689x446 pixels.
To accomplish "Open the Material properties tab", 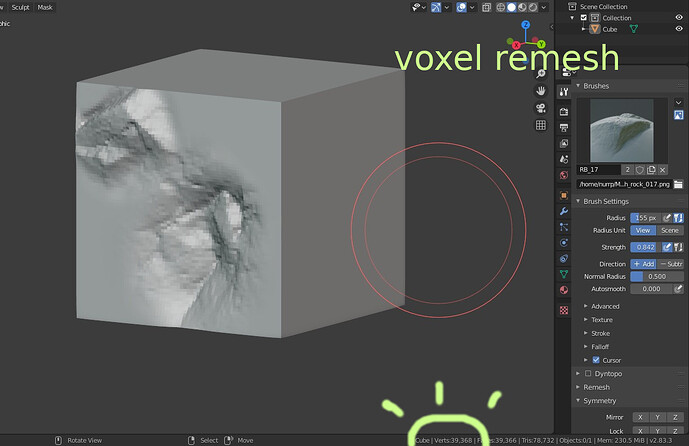I will pos(564,290).
